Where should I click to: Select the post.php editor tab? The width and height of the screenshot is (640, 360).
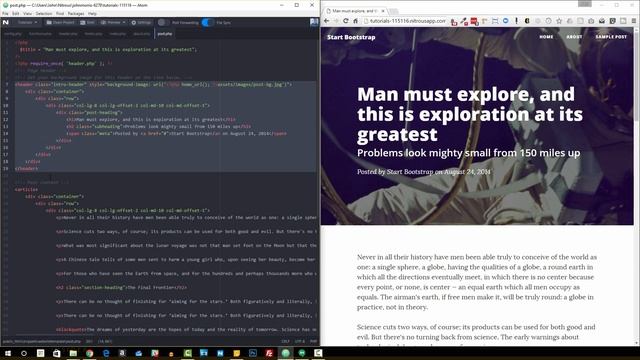[165, 34]
